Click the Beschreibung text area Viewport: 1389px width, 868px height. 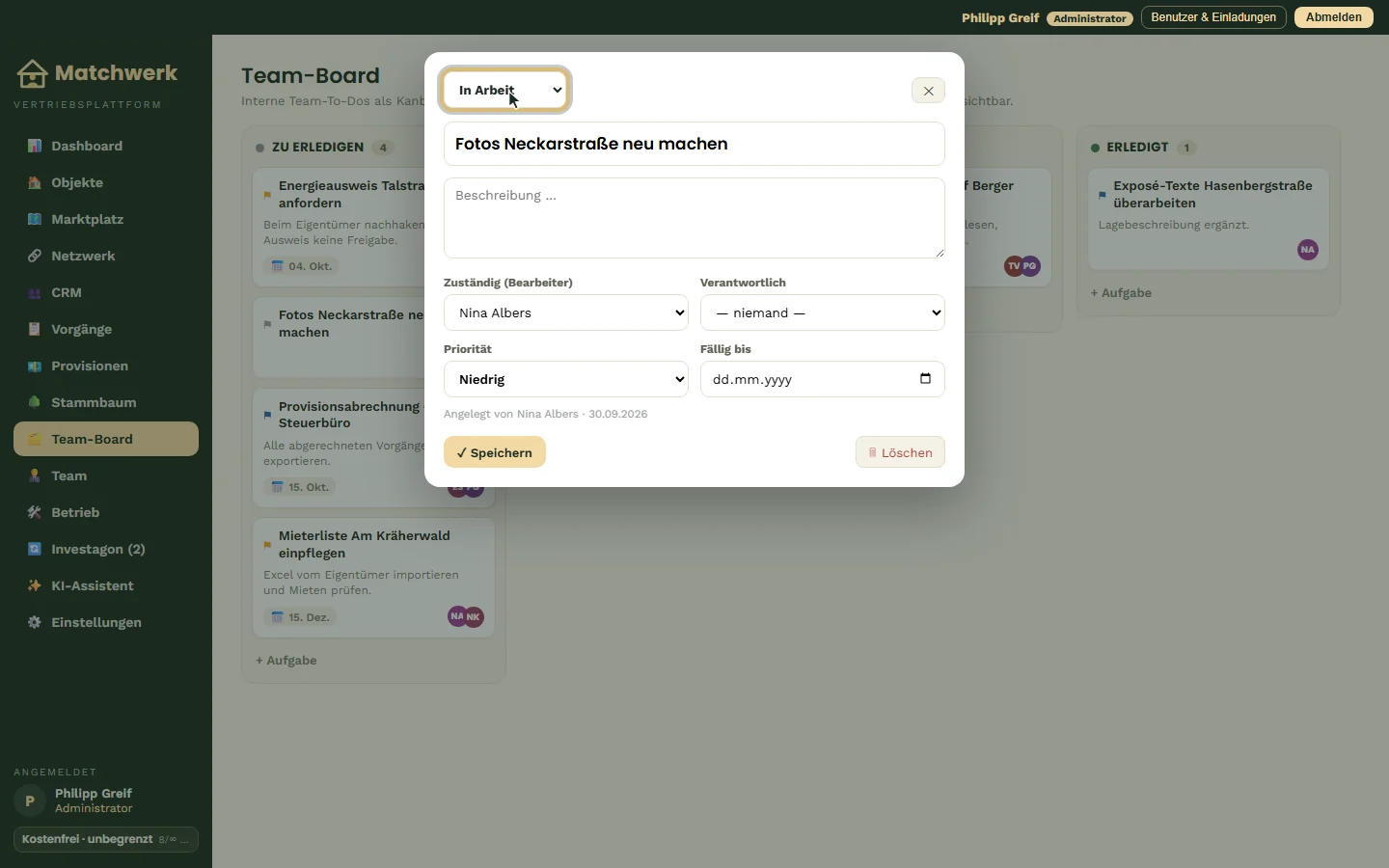coord(694,218)
